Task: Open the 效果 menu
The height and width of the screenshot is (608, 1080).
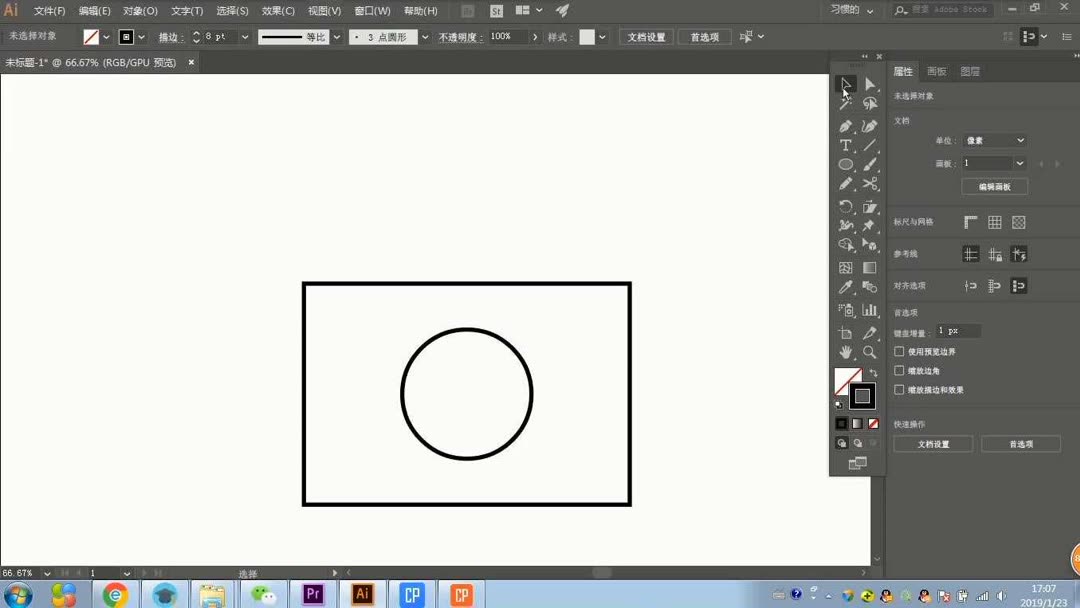Action: click(x=277, y=10)
